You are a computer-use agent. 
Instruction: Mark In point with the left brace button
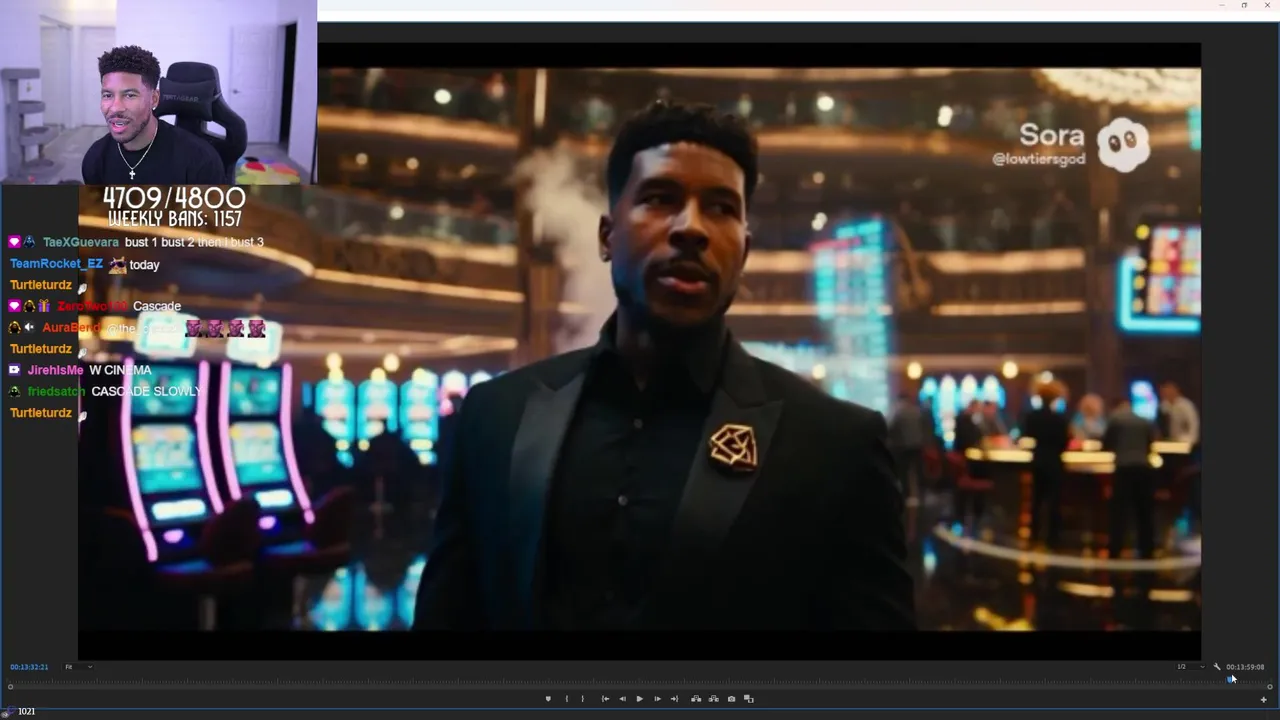coord(566,699)
